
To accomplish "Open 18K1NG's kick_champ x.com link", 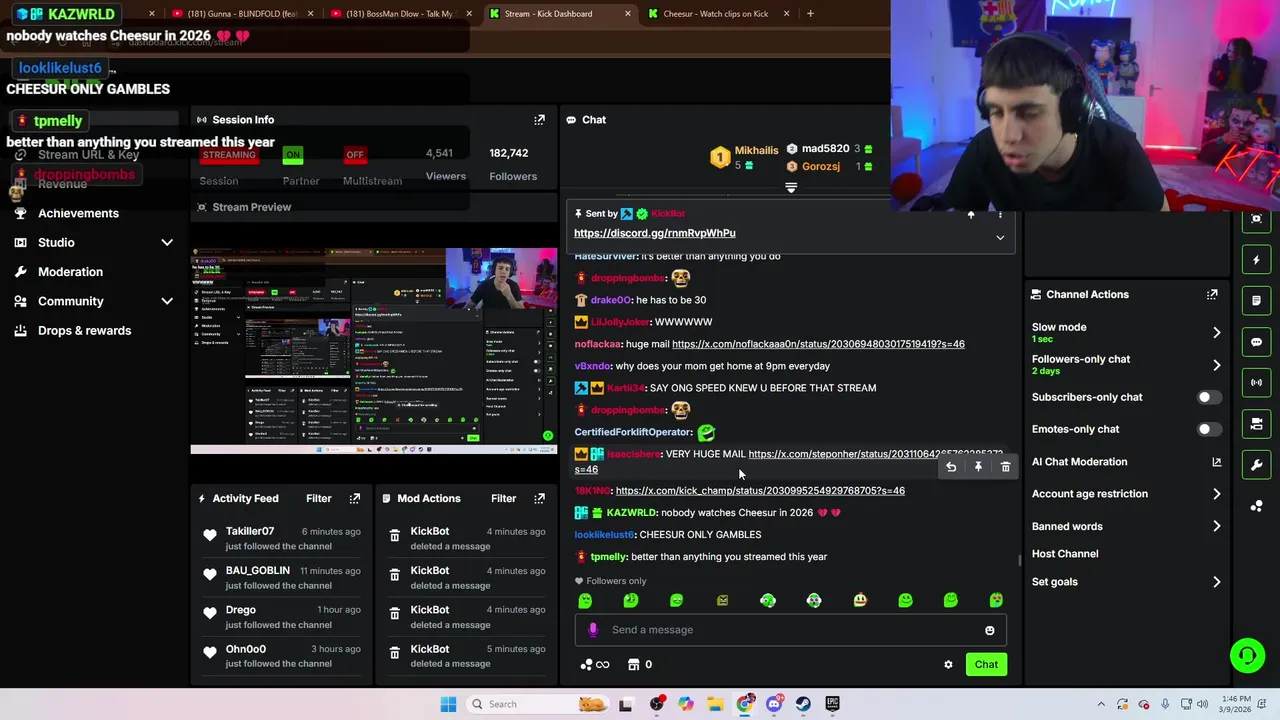I will (x=760, y=491).
